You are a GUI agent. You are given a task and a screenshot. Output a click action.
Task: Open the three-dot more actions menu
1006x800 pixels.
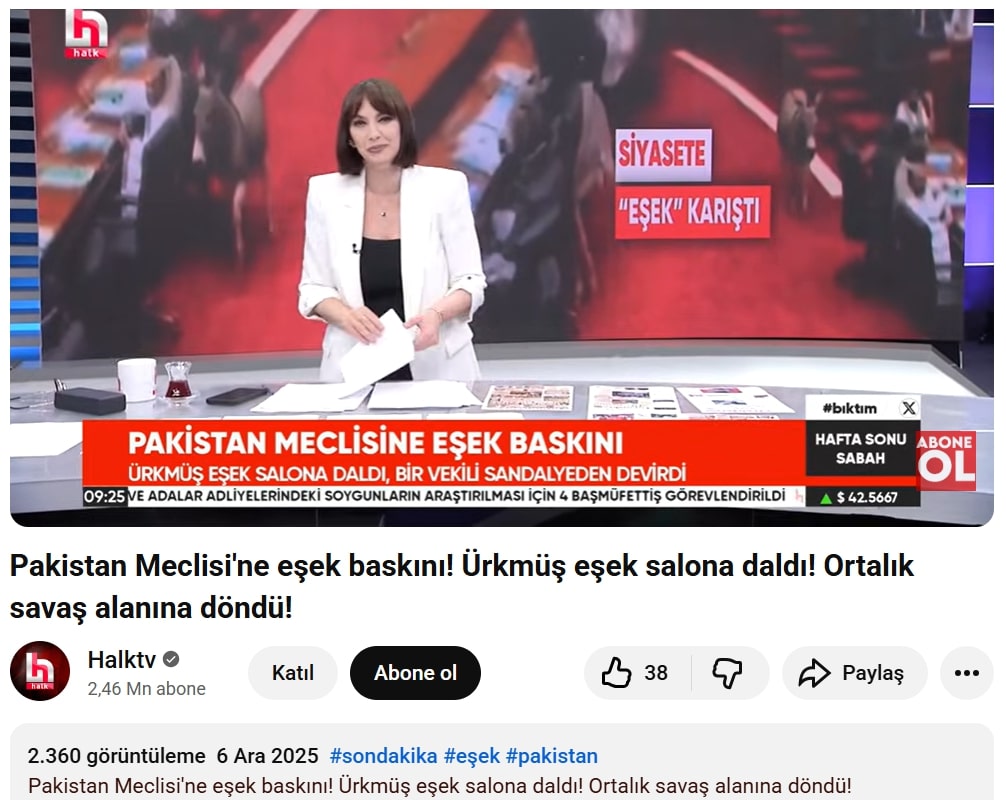point(966,673)
